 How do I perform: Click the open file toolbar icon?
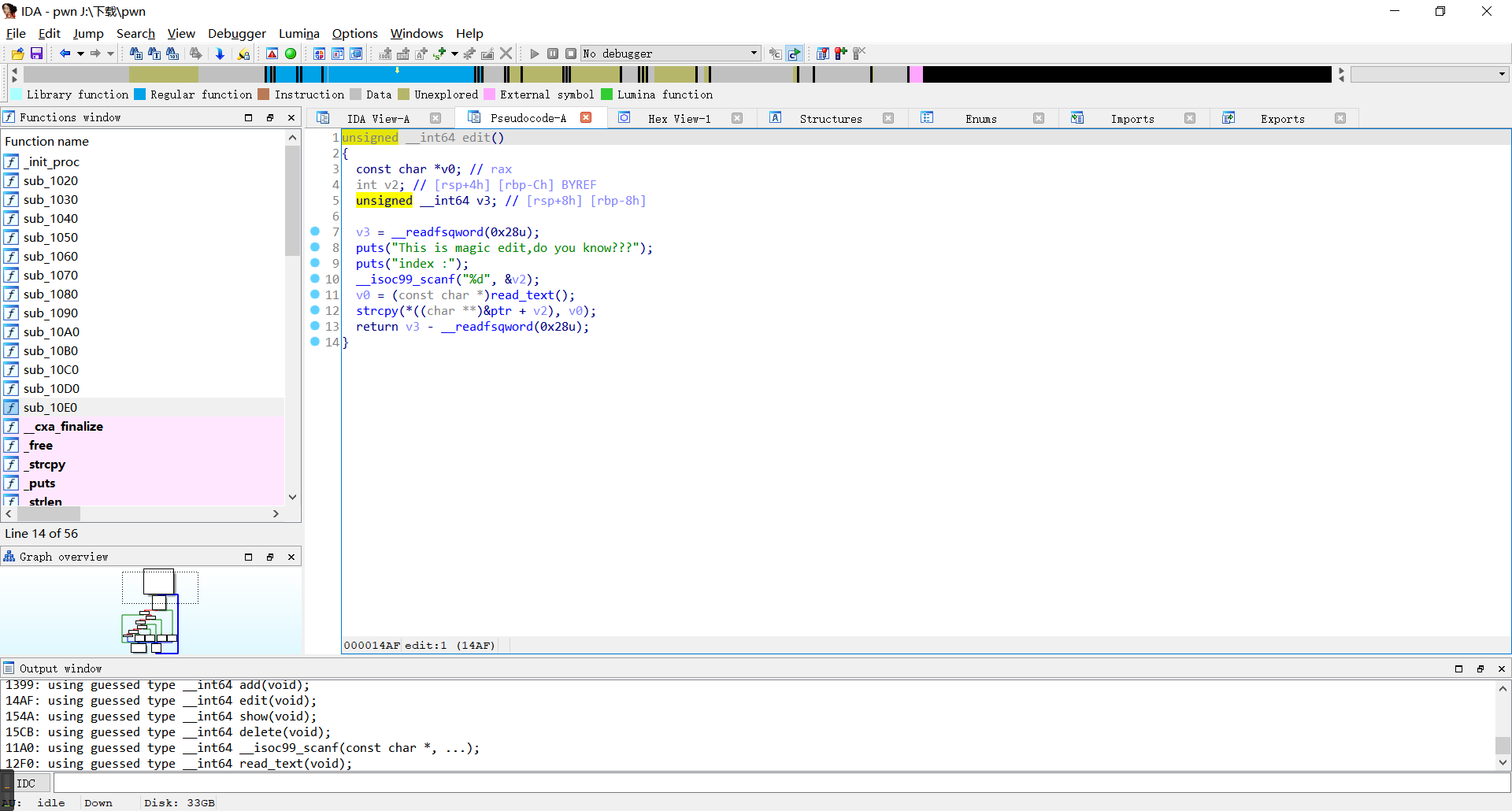(x=17, y=54)
